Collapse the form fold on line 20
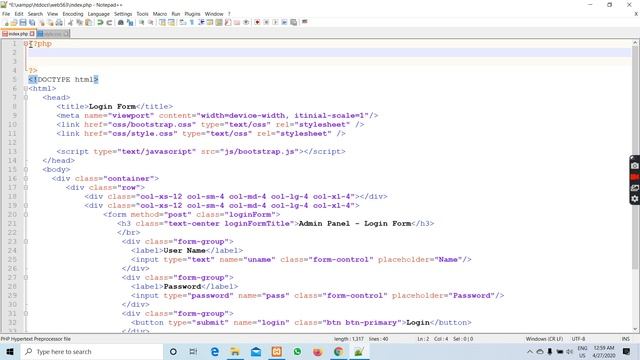This screenshot has width=640, height=360. 26,214
